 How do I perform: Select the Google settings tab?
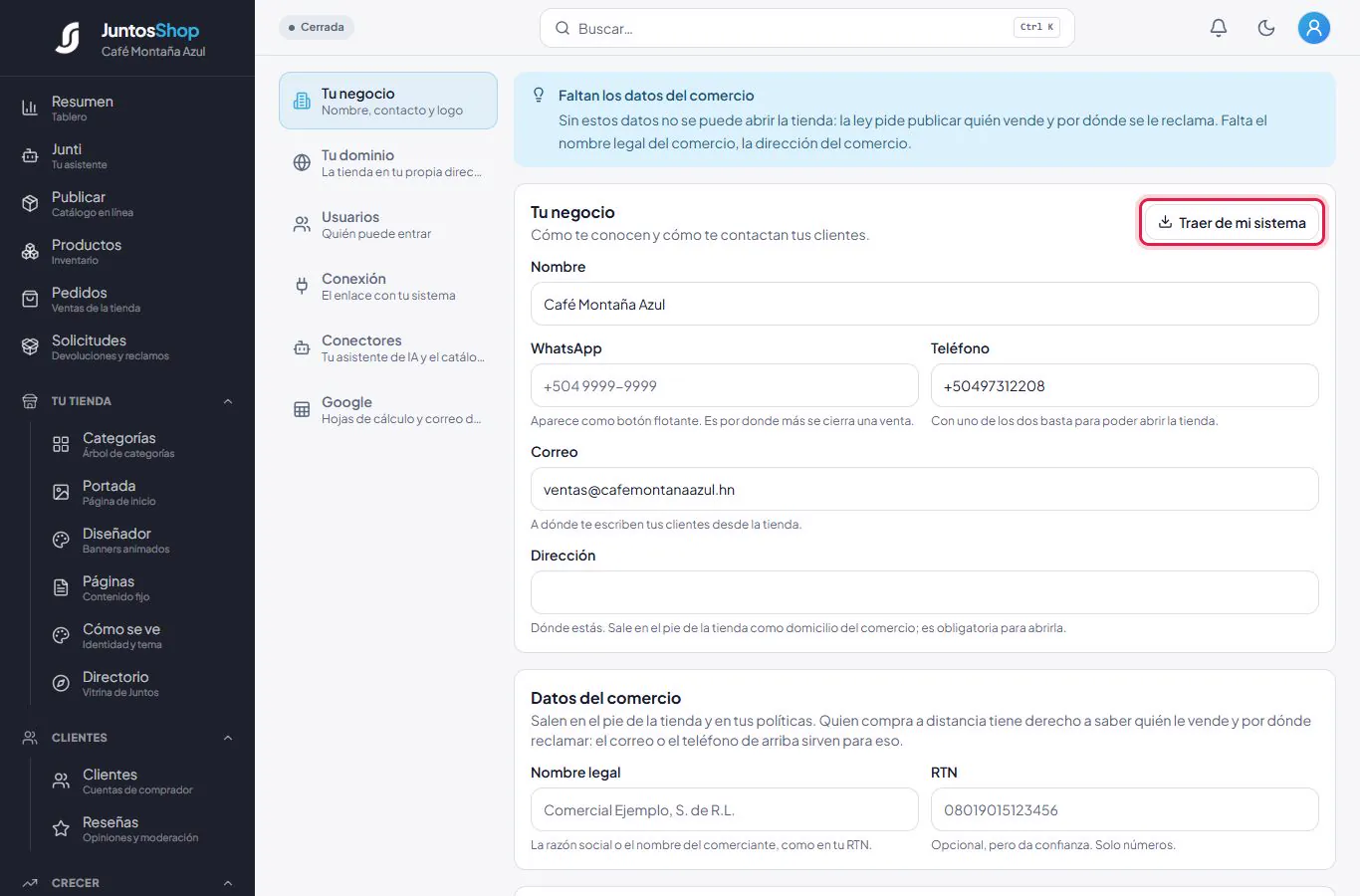point(388,409)
